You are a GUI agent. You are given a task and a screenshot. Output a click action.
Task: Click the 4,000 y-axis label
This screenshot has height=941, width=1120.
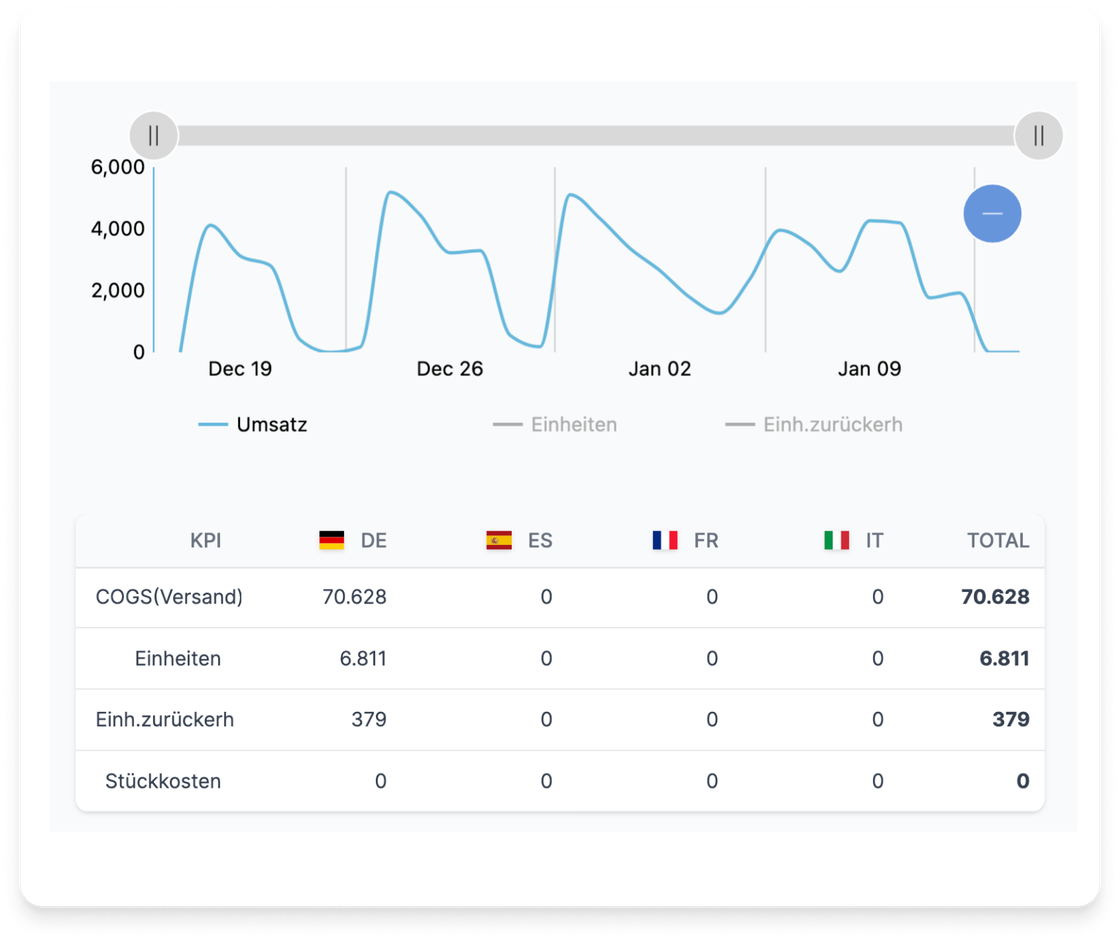[118, 229]
